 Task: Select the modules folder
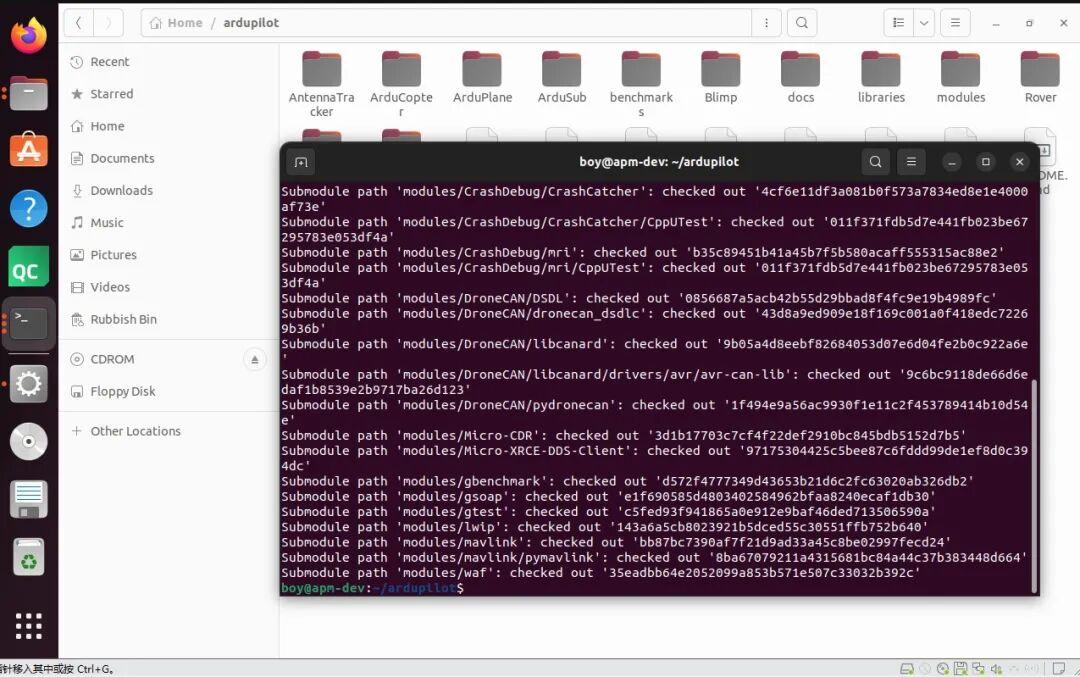[x=960, y=77]
